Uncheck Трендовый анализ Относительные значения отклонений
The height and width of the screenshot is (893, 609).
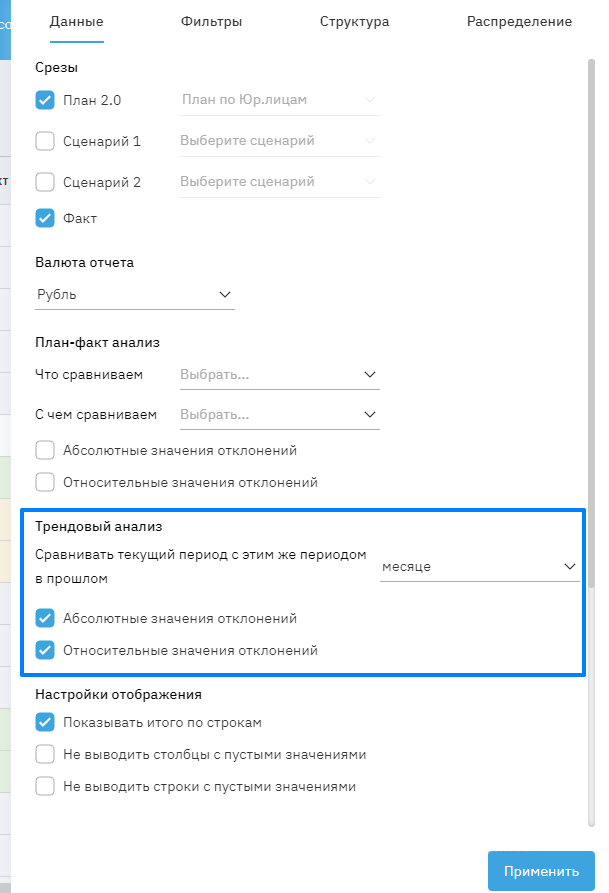pos(45,650)
